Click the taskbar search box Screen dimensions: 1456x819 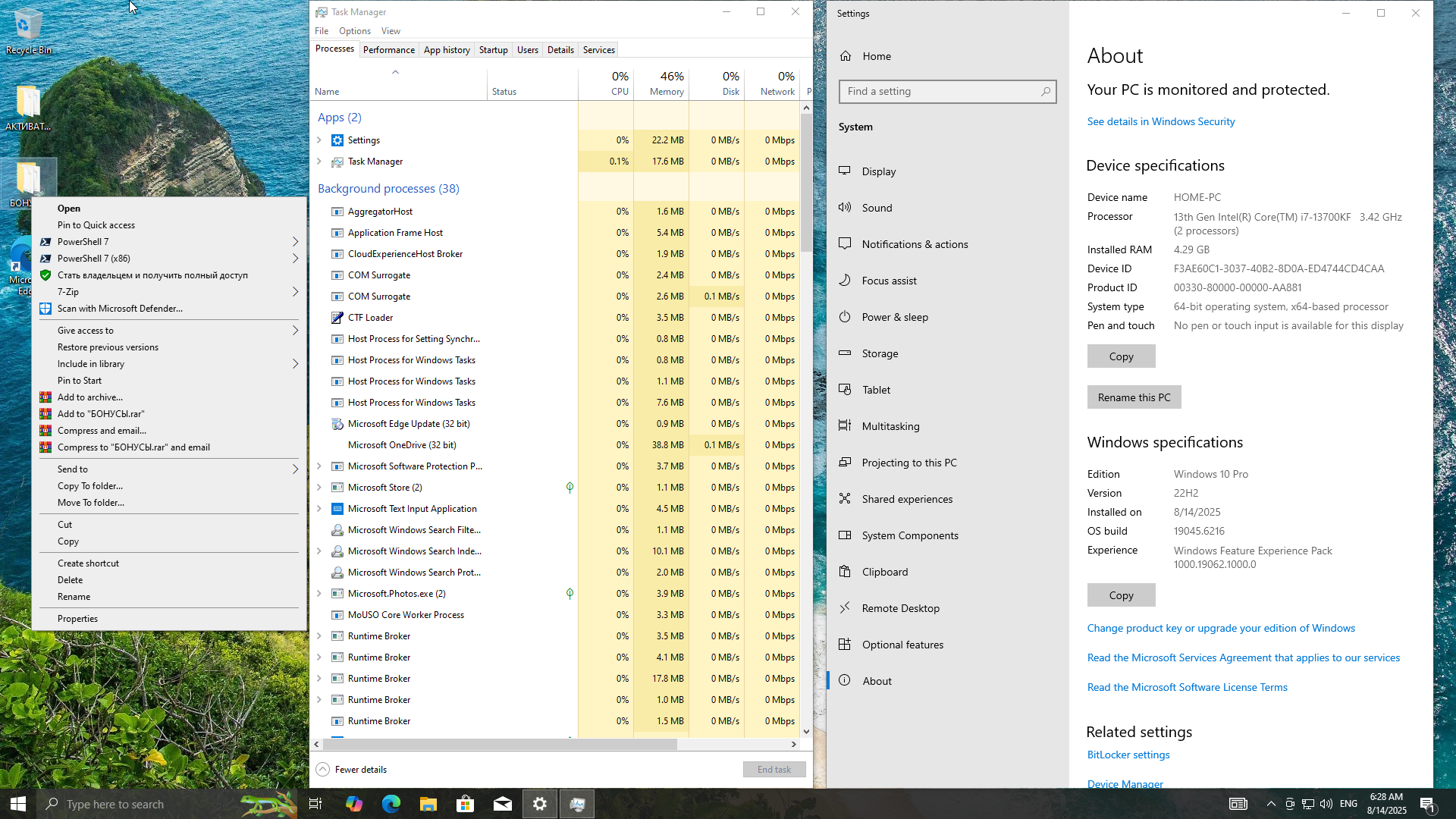tap(167, 804)
